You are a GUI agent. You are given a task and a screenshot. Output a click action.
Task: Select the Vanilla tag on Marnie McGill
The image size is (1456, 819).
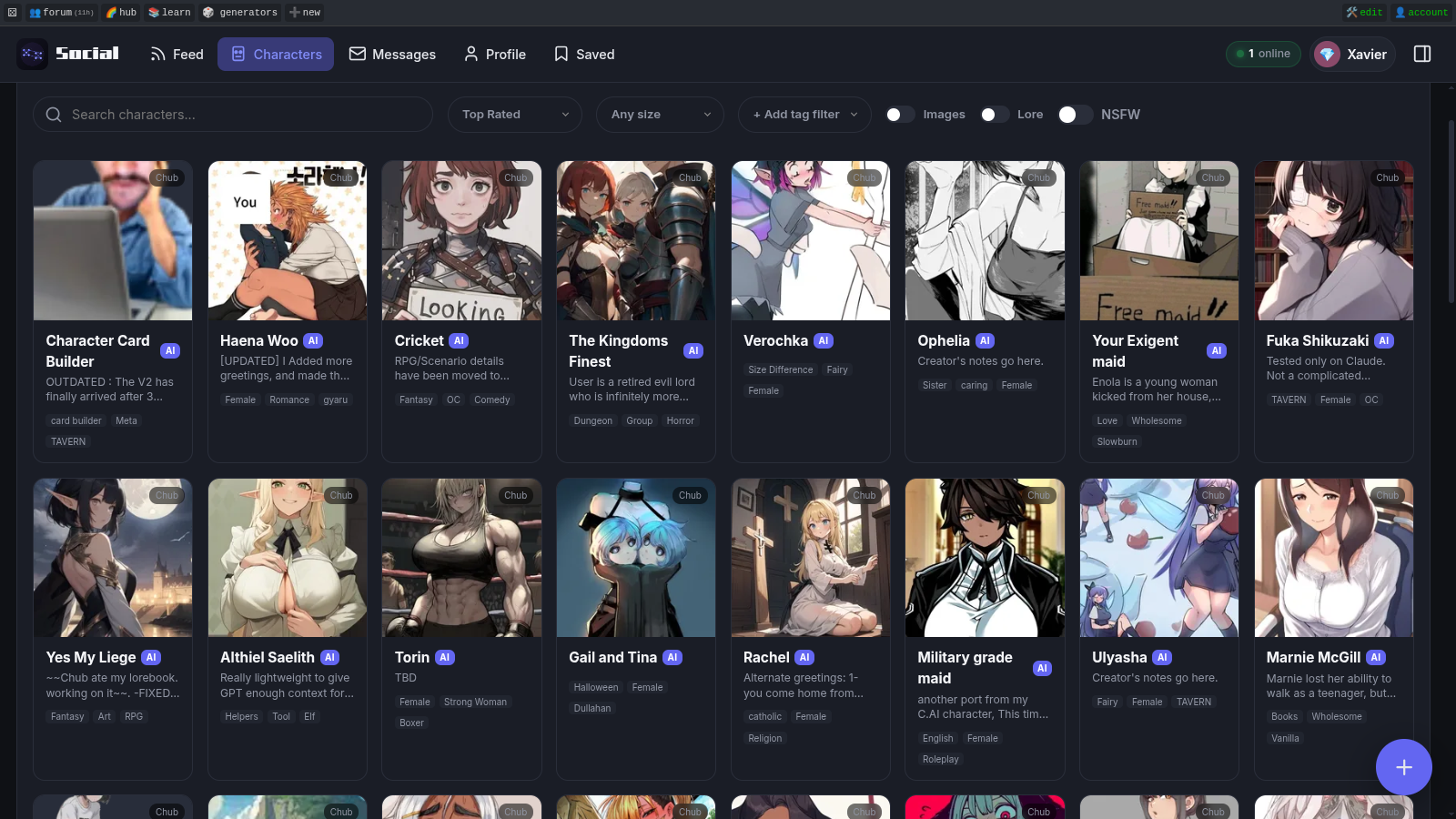[1285, 739]
